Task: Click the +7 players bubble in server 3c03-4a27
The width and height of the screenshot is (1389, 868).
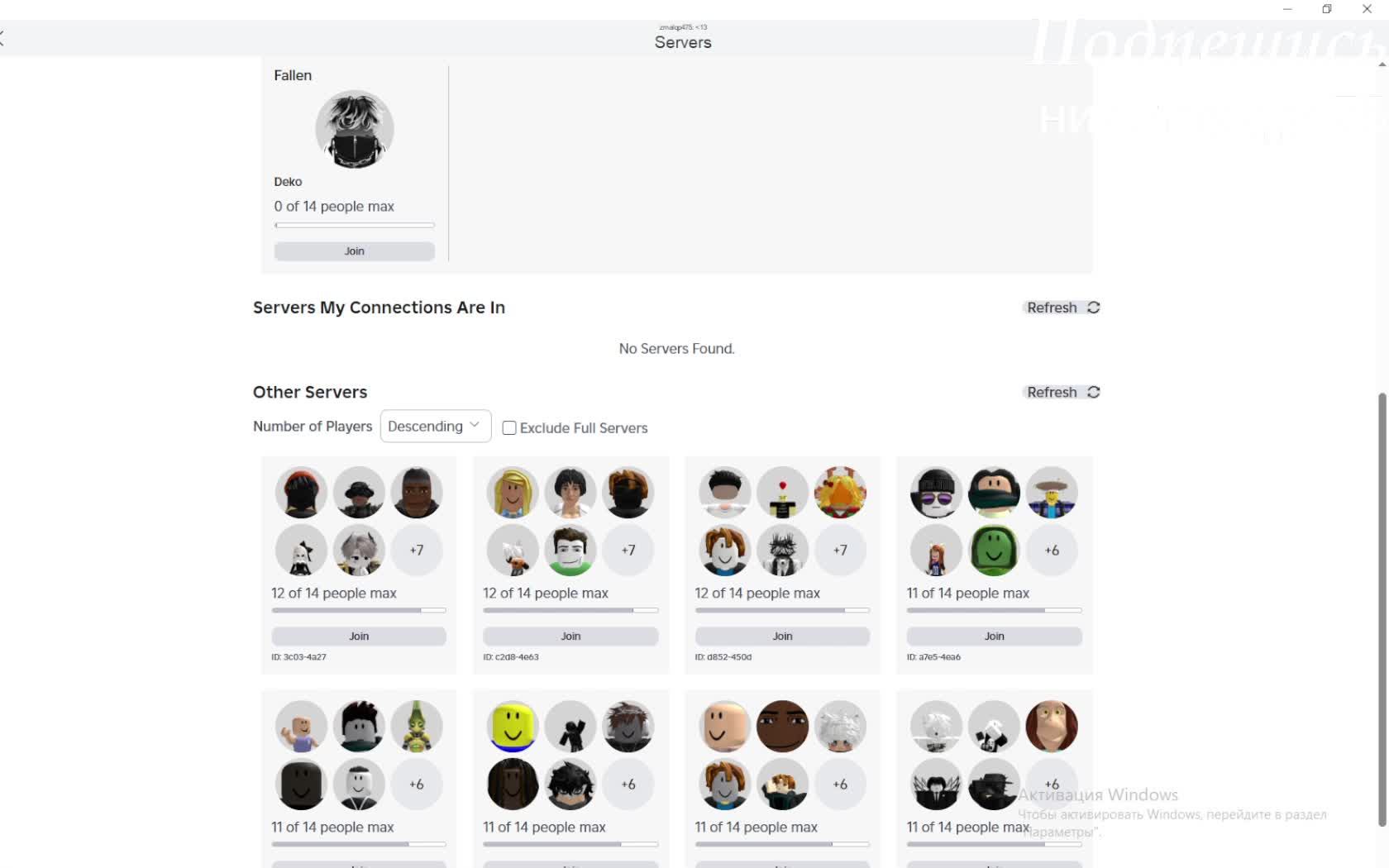Action: coord(417,550)
